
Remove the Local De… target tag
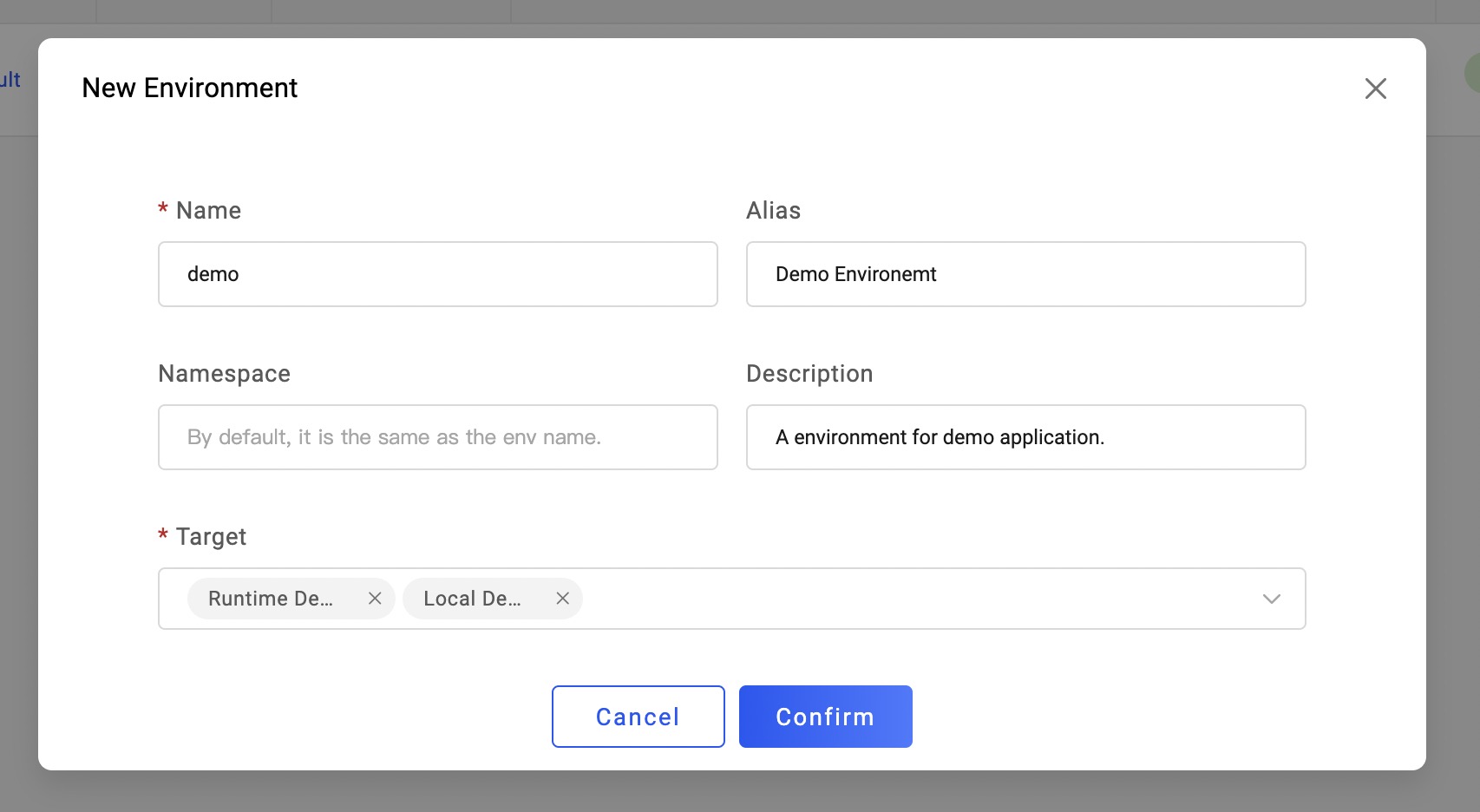[562, 599]
